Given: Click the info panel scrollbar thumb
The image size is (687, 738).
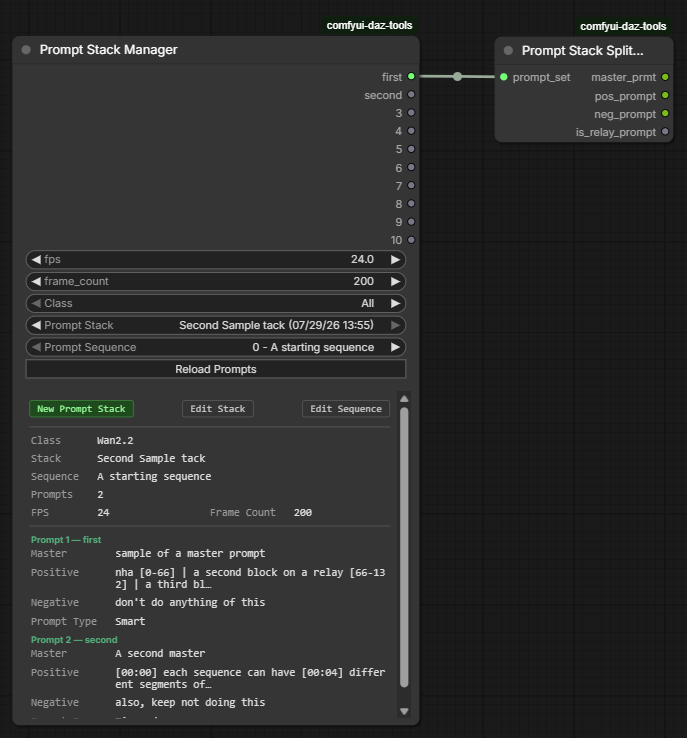Looking at the screenshot, I should (404, 547).
